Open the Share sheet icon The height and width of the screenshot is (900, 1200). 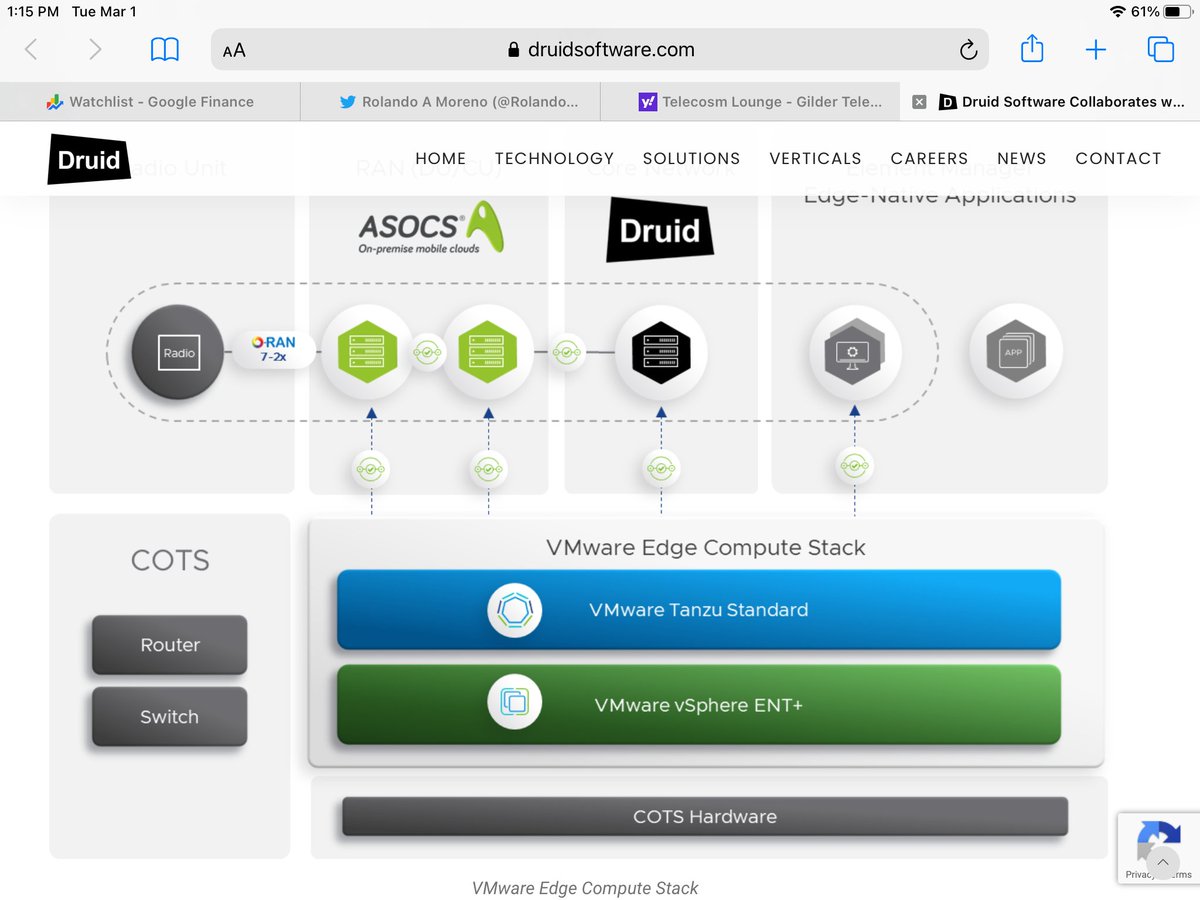(x=1032, y=48)
